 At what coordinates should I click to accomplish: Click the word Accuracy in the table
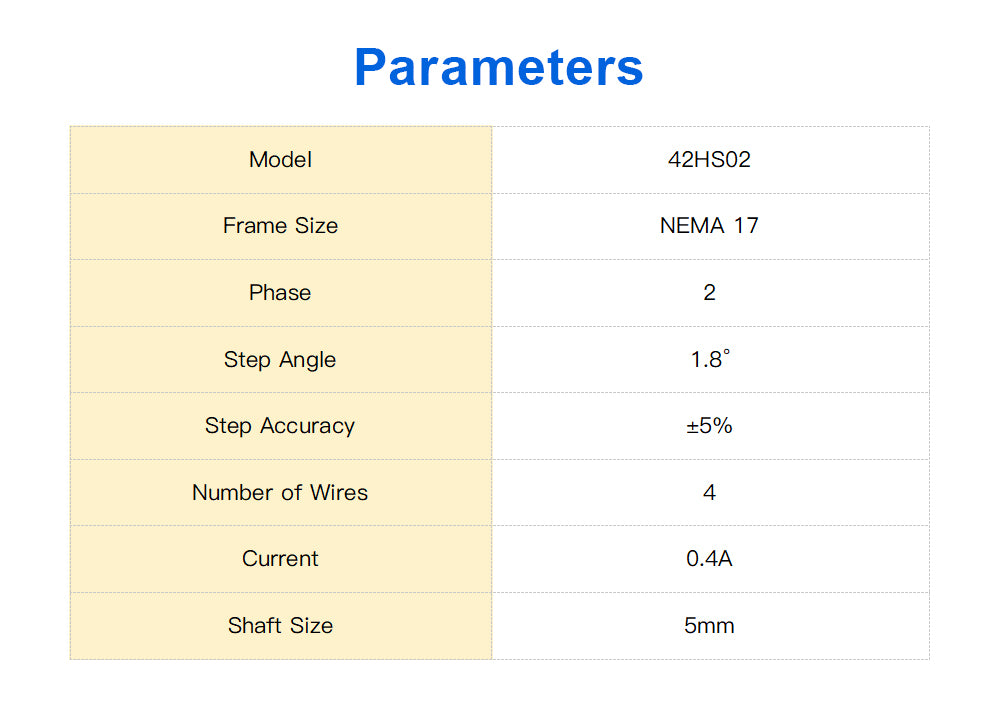[x=307, y=426]
